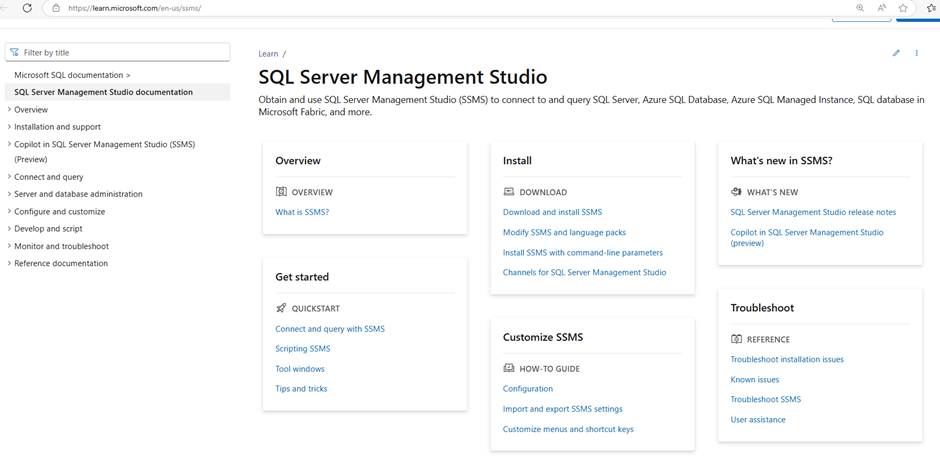Click the Troubleshoot card heading

click(762, 307)
